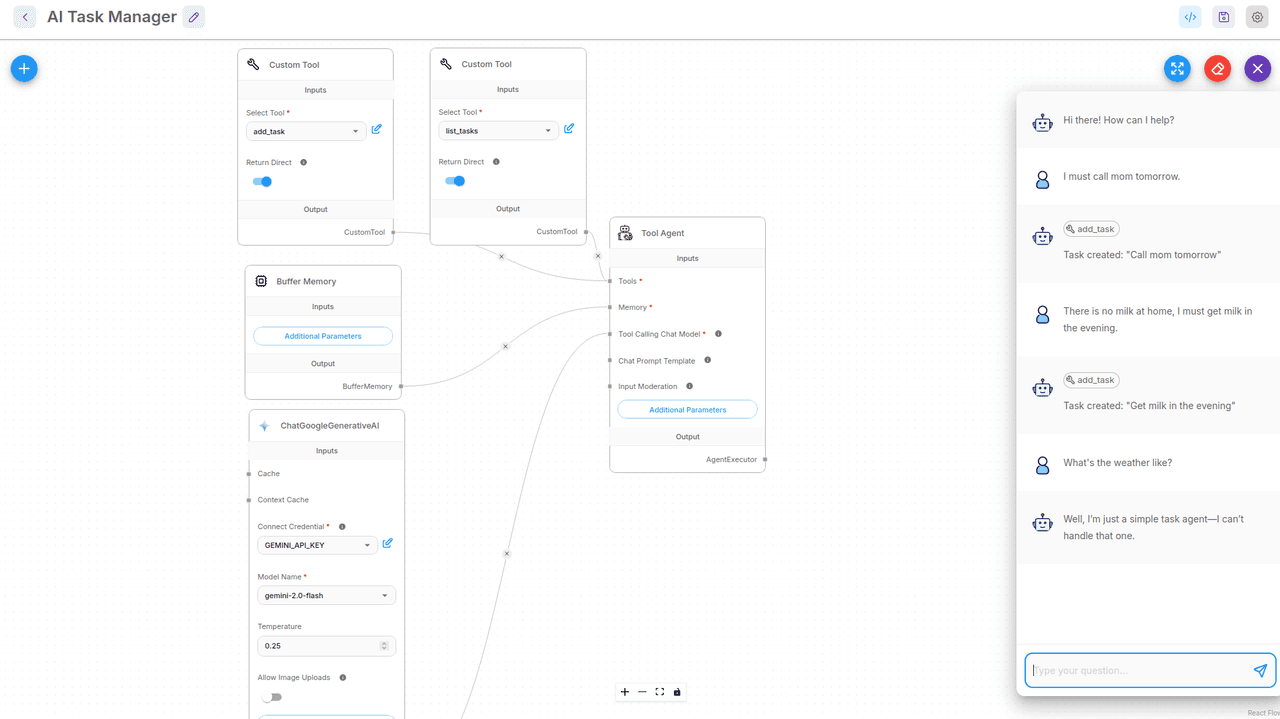Save the AI Task Manager chatflow

[x=1223, y=17]
